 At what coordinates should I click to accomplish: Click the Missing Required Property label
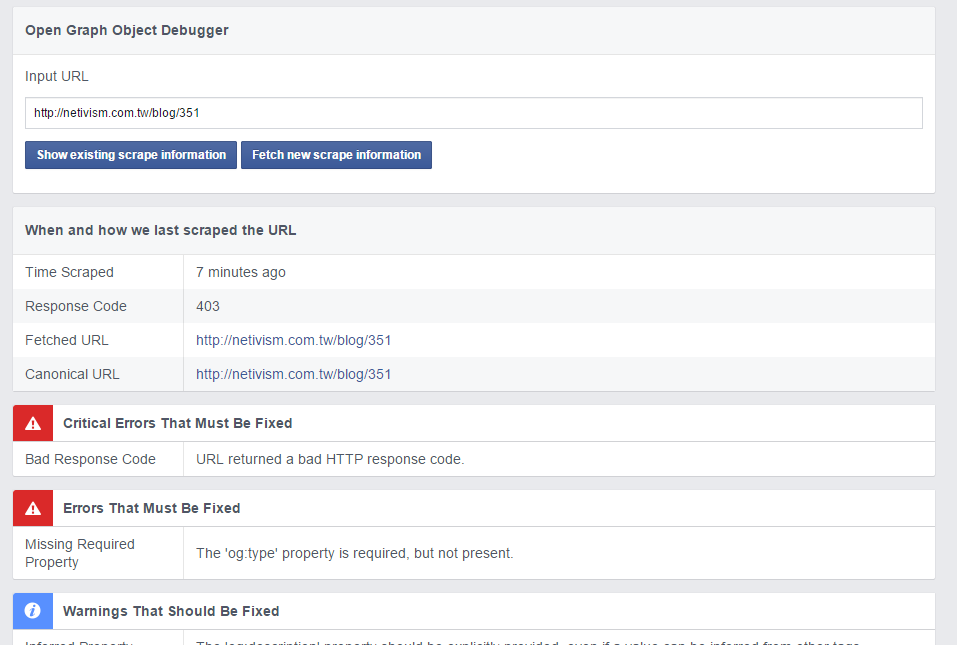pos(80,553)
